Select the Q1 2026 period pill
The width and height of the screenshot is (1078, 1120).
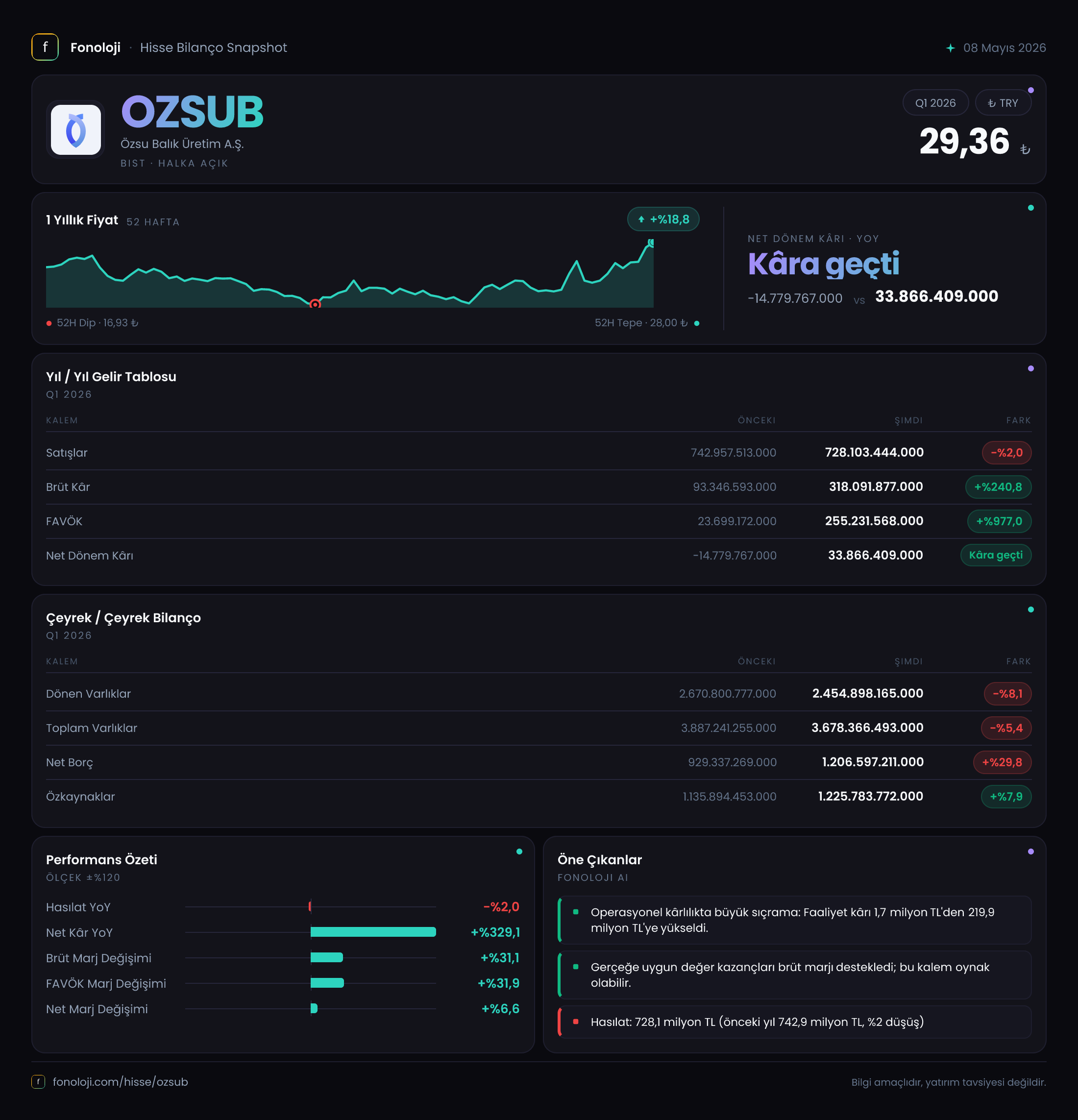pos(935,103)
